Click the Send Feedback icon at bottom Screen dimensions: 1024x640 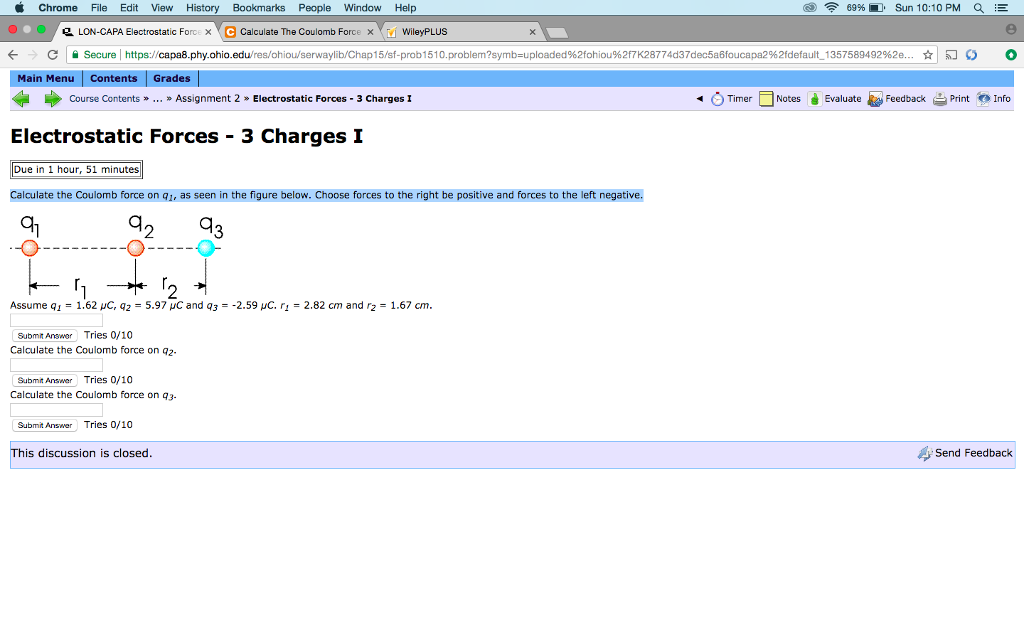(925, 453)
